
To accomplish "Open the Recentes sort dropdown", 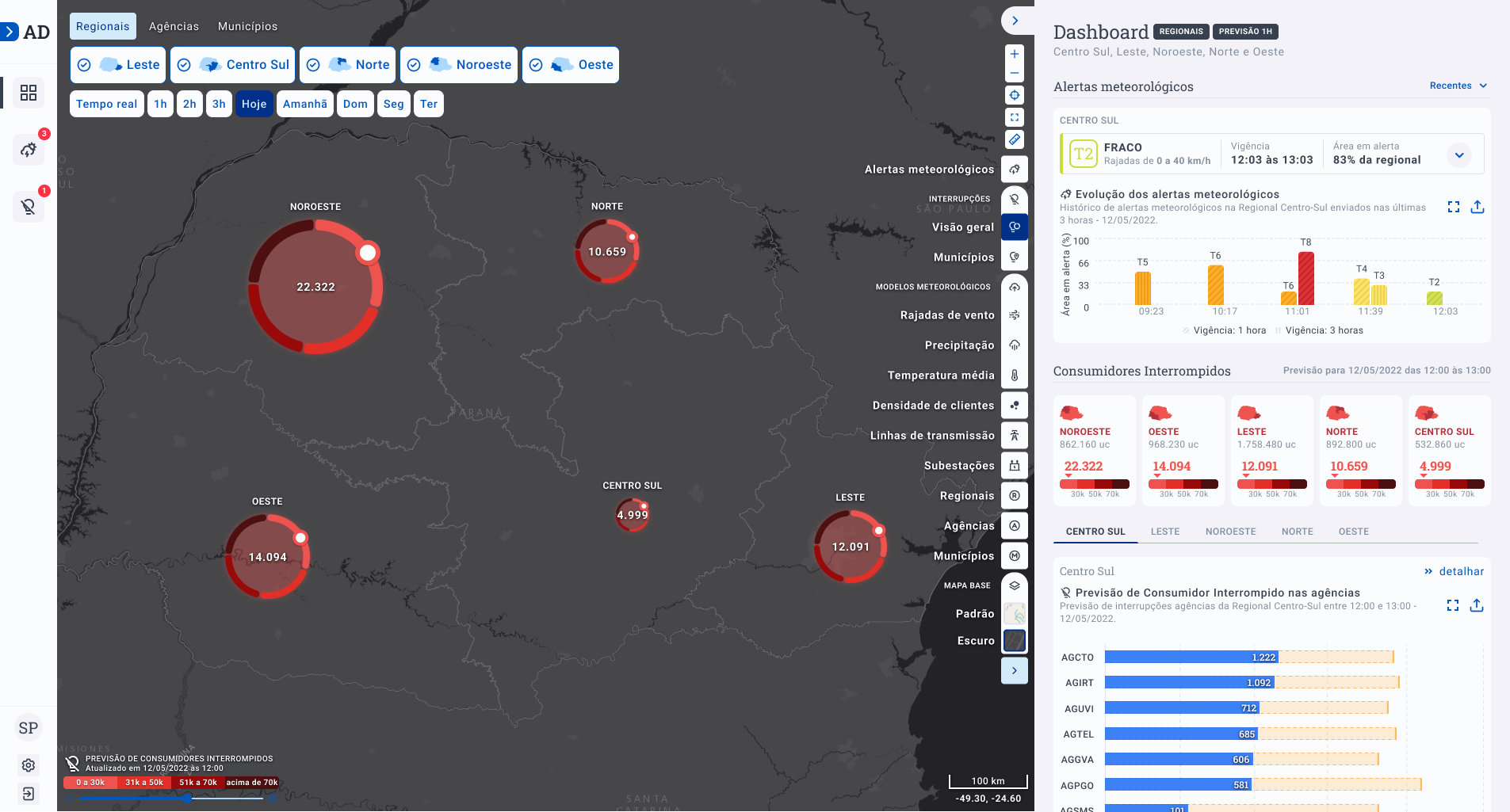I will [x=1458, y=86].
